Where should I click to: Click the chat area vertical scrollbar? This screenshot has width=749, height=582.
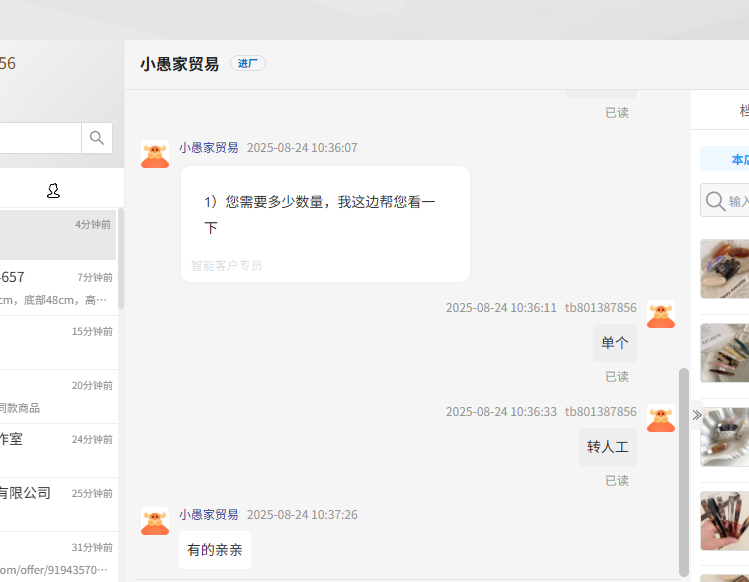click(684, 470)
